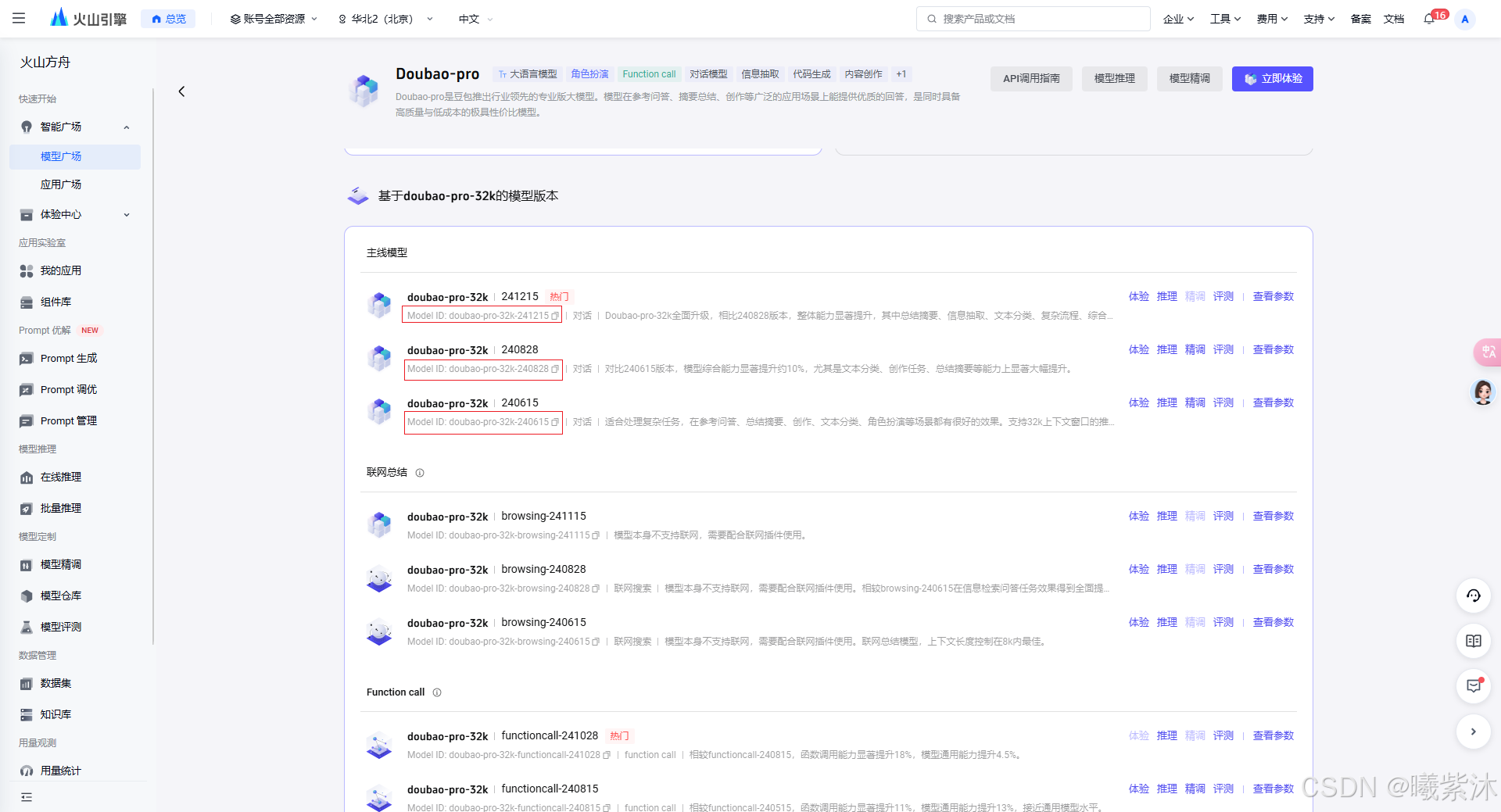Screen dimensions: 1501x812
Task: Click 体验 for doubao-pro-32k 241215
Action: [1138, 296]
